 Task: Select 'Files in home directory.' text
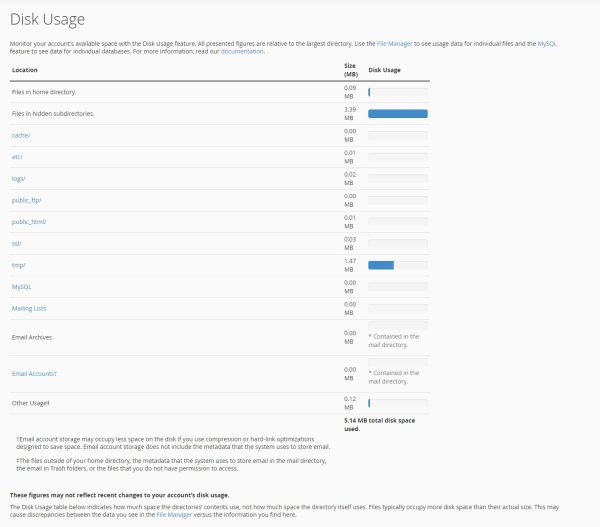44,92
